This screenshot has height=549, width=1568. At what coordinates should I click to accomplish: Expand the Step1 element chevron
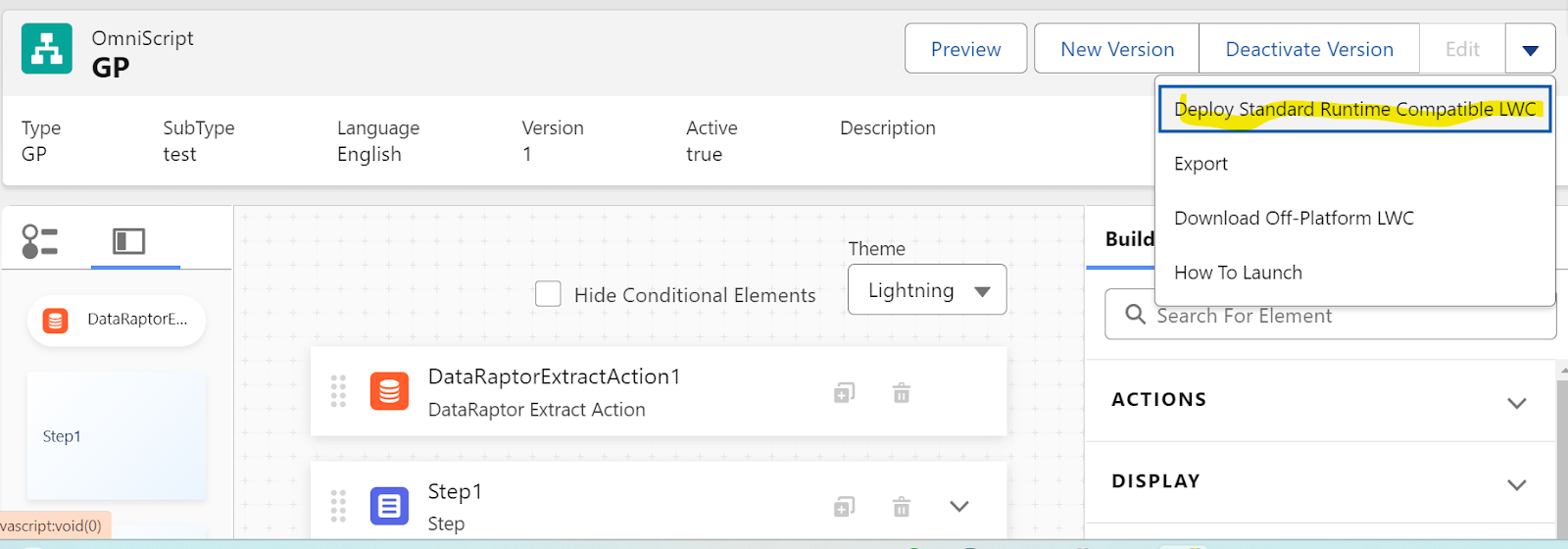coord(959,506)
